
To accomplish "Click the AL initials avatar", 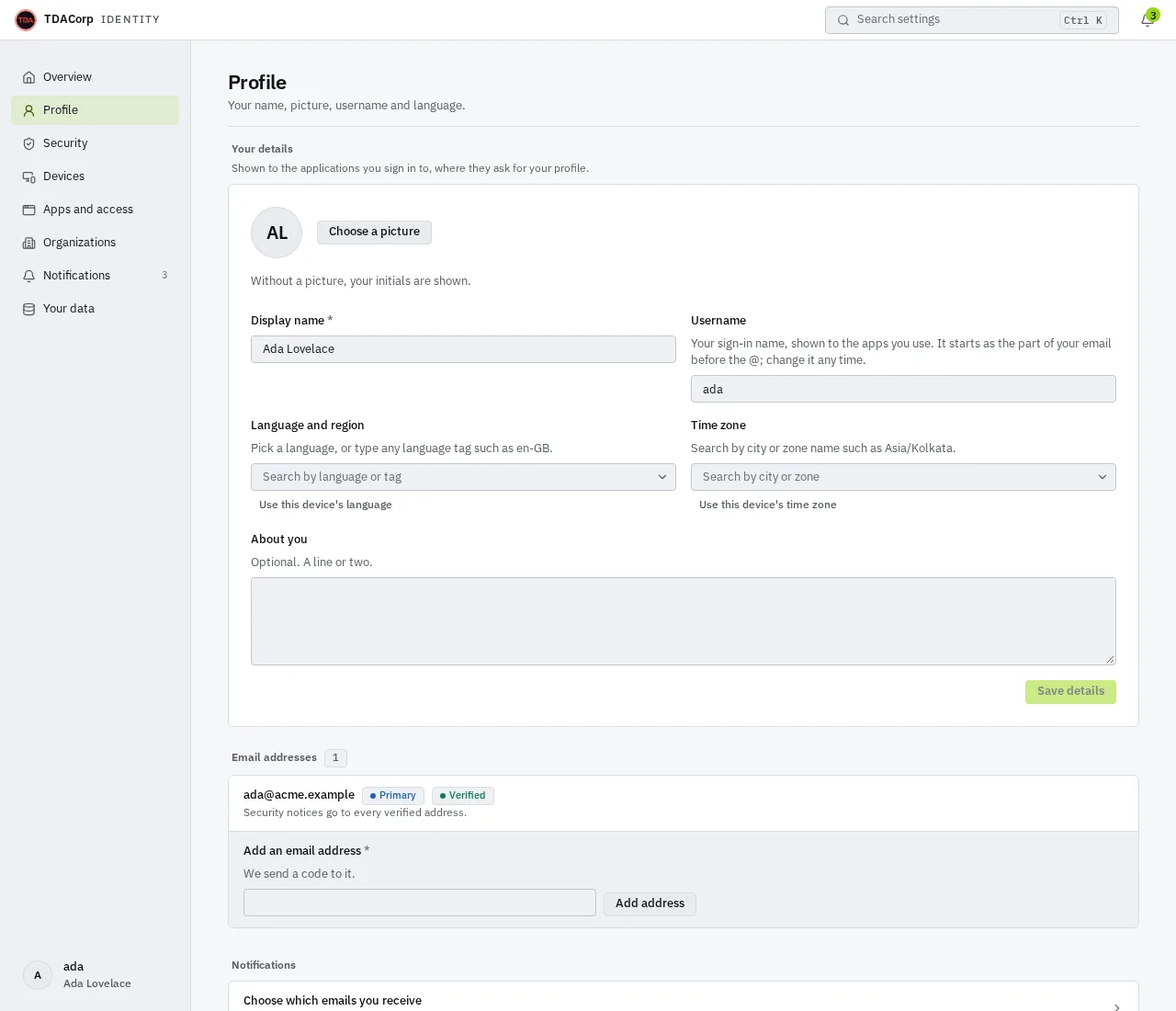I will coord(277,233).
